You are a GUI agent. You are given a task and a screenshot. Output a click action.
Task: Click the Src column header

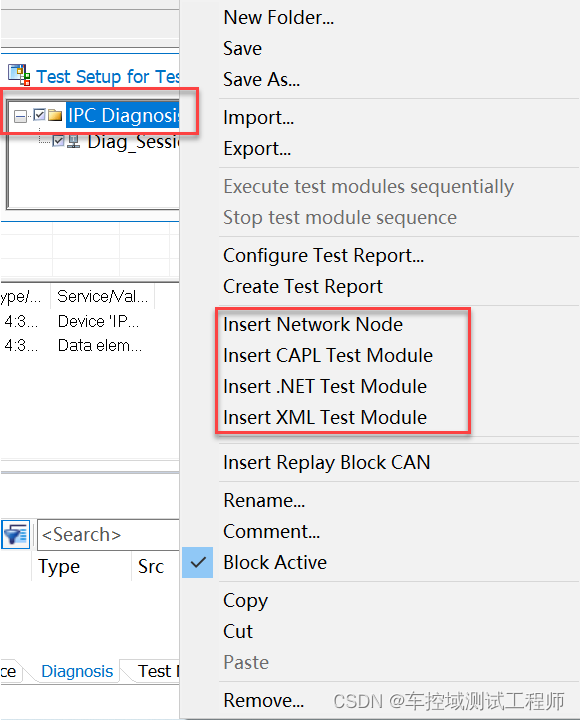pyautogui.click(x=151, y=567)
